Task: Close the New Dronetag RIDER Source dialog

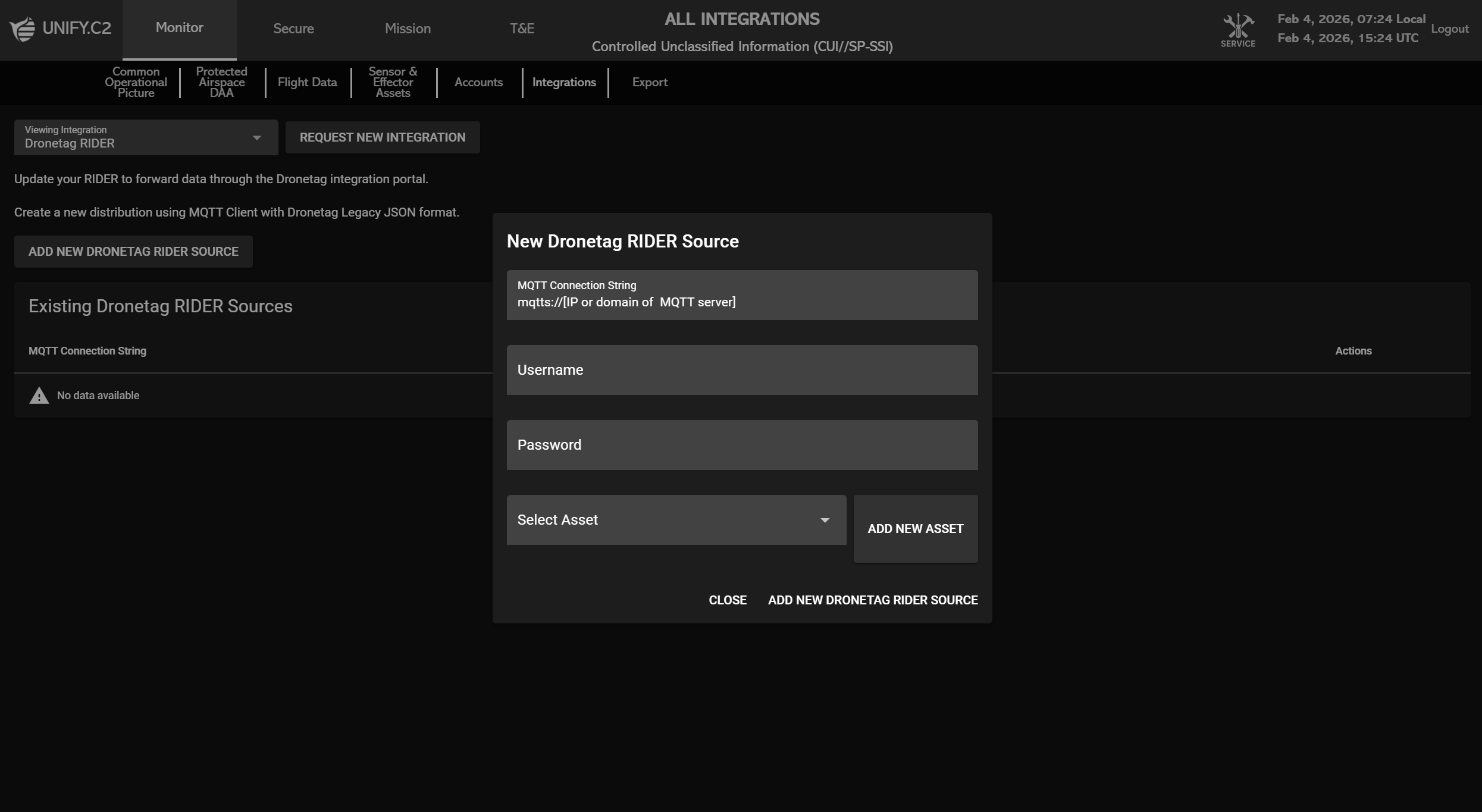Action: tap(727, 600)
